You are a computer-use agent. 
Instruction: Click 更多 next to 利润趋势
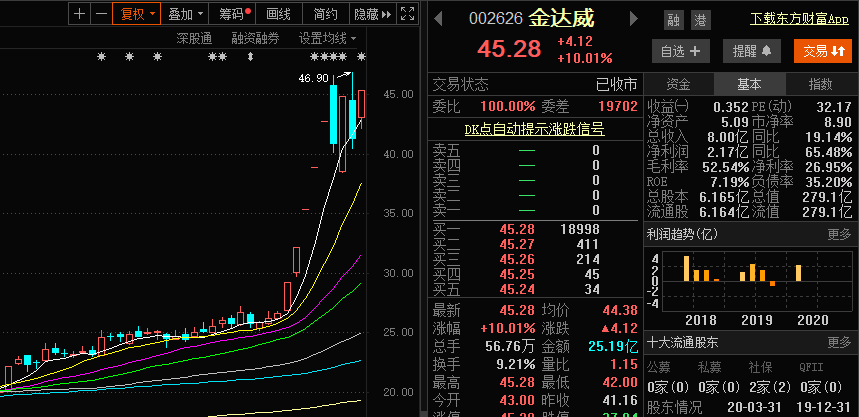click(x=839, y=235)
